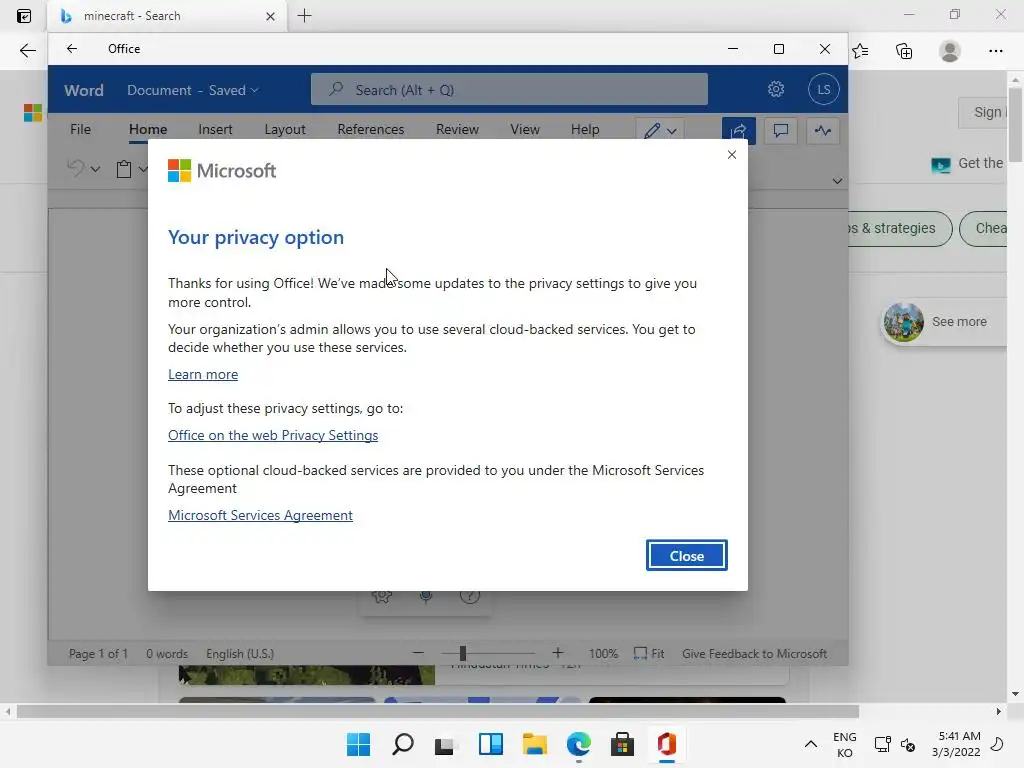This screenshot has width=1024, height=768.
Task: Click the browser page vertical scrollbar
Action: [x=1015, y=124]
